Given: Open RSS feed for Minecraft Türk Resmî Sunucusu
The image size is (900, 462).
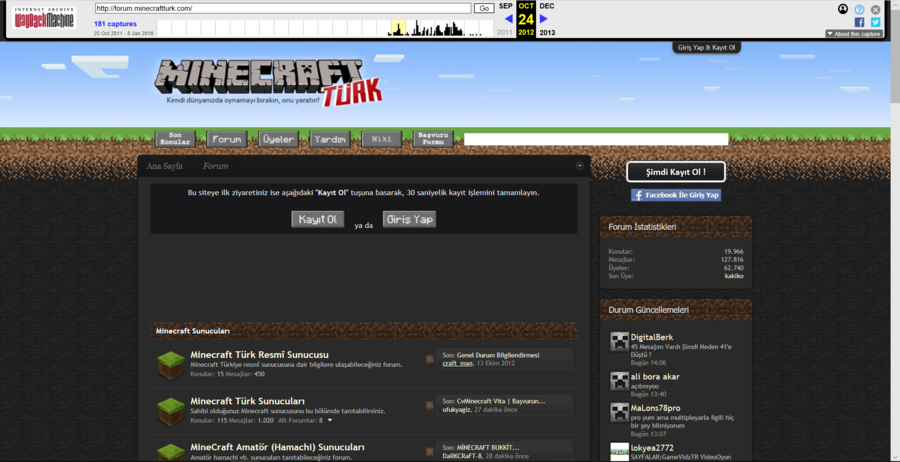Looking at the screenshot, I should tap(429, 359).
